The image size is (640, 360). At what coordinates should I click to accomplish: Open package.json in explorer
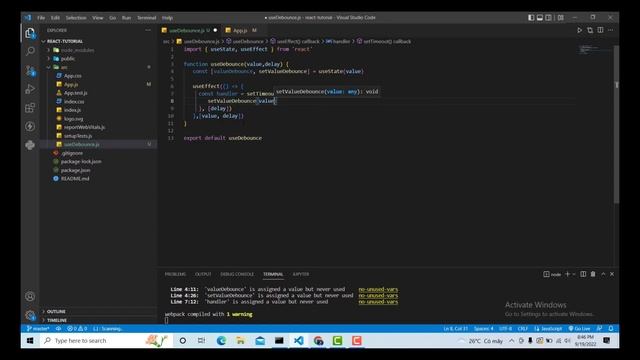click(76, 170)
